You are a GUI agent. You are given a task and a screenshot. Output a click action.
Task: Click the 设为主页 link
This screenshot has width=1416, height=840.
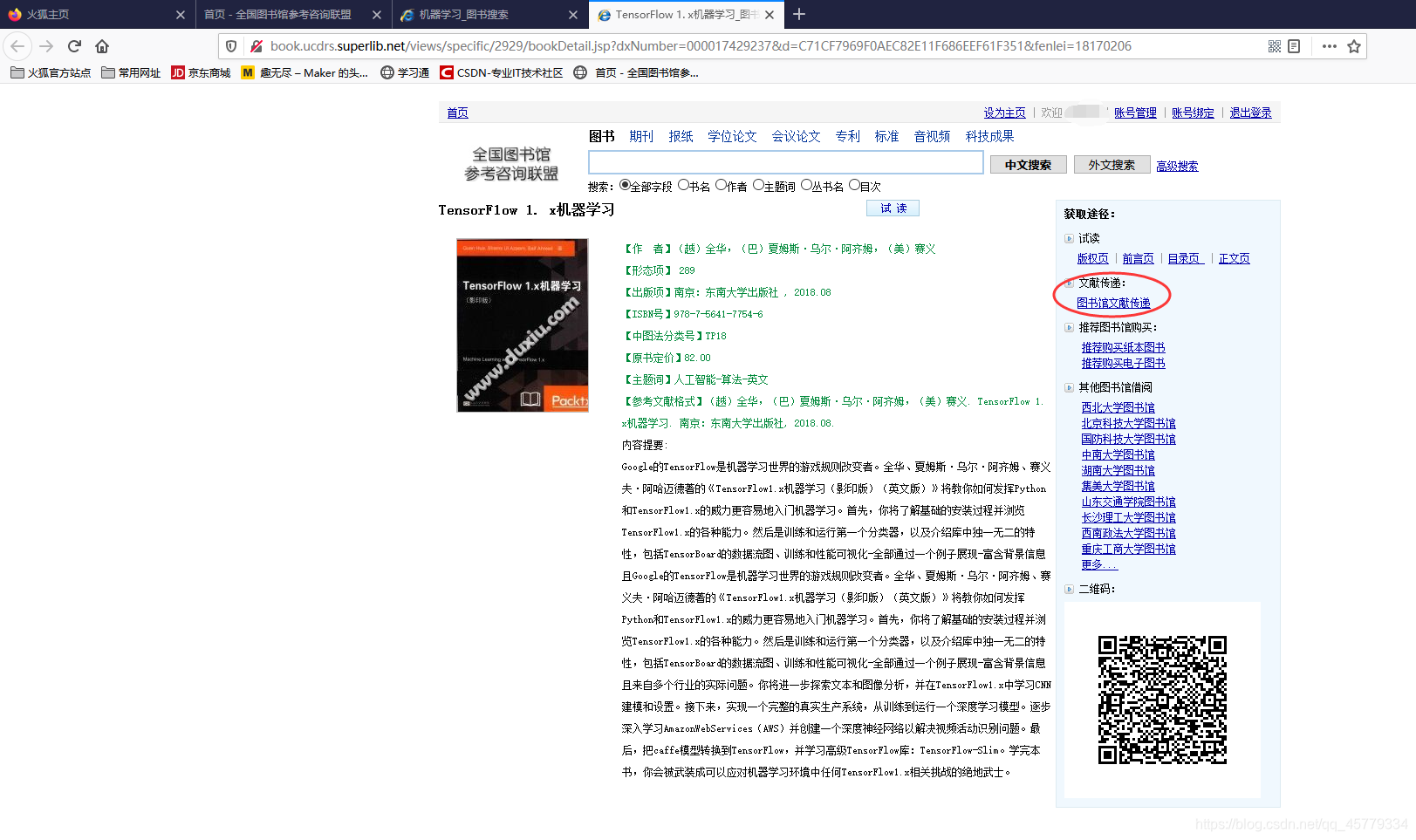(1004, 113)
